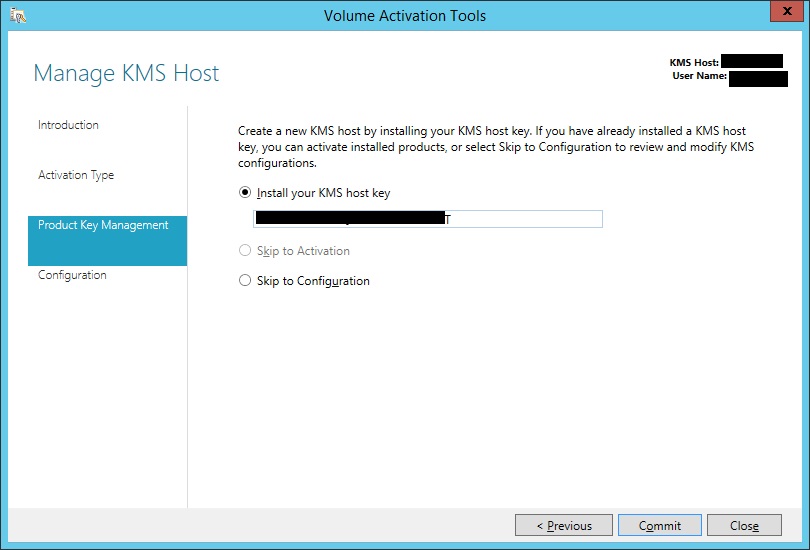Click the Volume Activation Tools title text
The width and height of the screenshot is (810, 550).
(405, 16)
